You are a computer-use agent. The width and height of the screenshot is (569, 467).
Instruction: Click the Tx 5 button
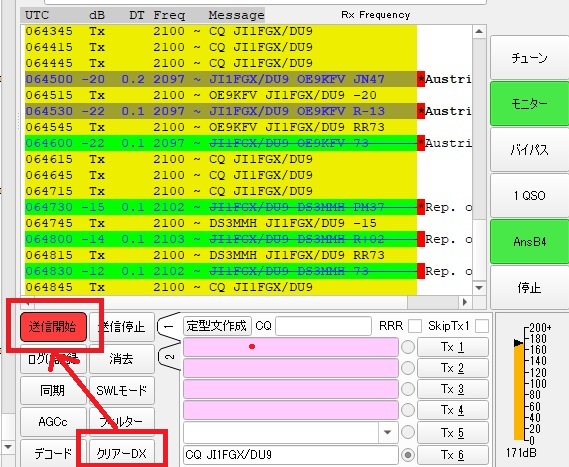pyautogui.click(x=453, y=432)
